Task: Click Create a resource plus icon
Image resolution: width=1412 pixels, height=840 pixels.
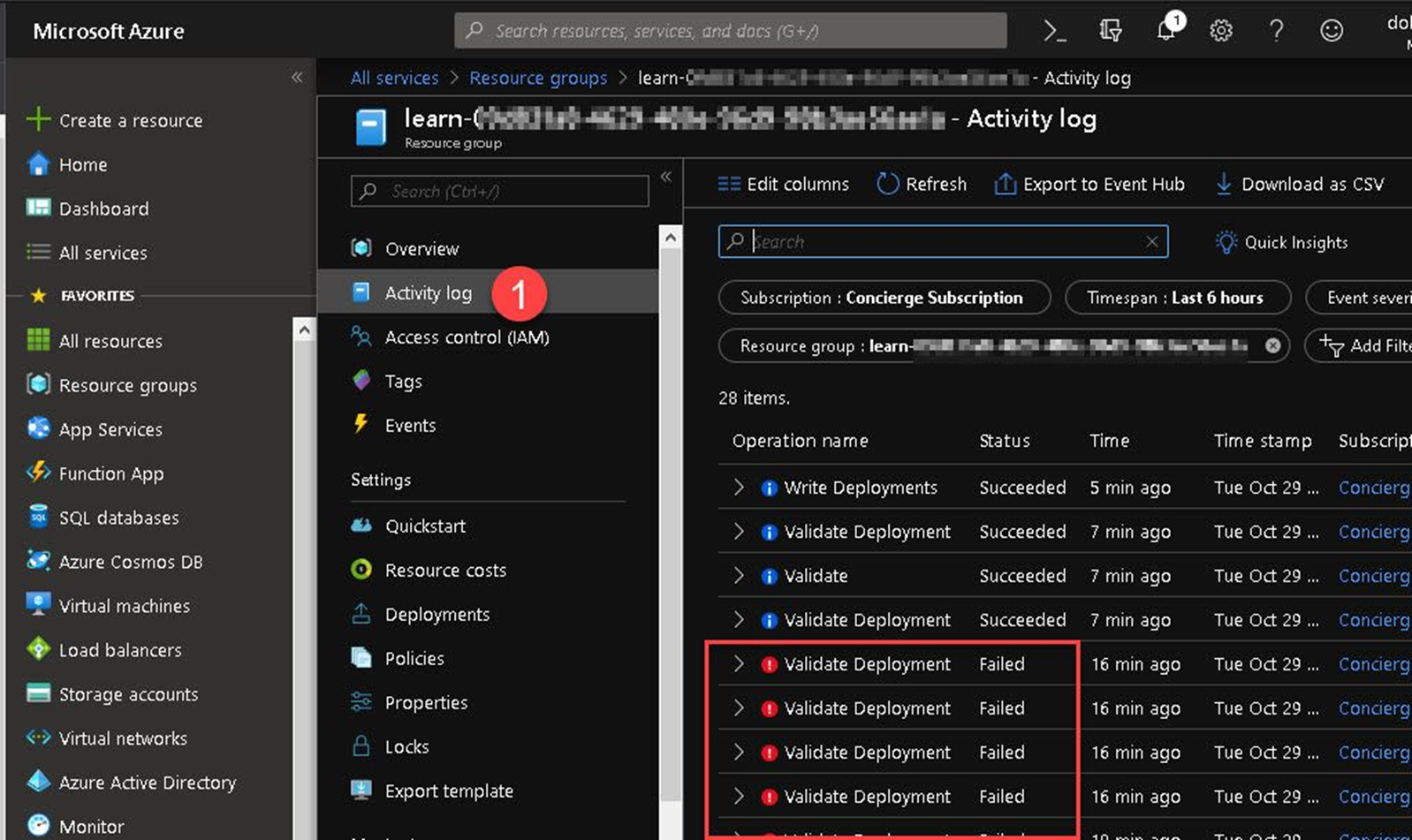Action: click(x=38, y=119)
